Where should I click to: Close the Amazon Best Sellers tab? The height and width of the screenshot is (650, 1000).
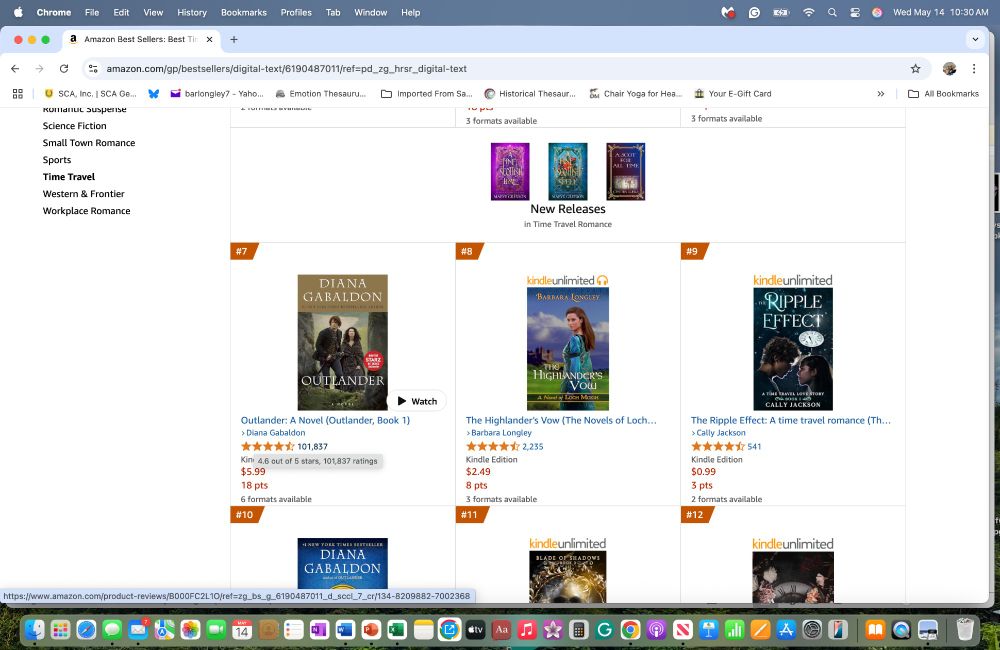209,39
